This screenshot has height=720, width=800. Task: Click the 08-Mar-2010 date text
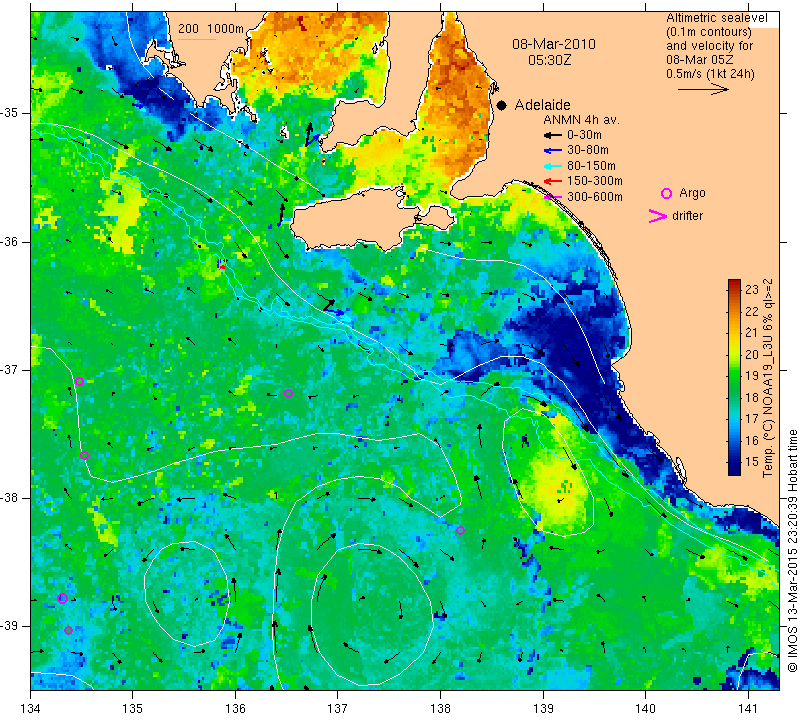tap(554, 44)
